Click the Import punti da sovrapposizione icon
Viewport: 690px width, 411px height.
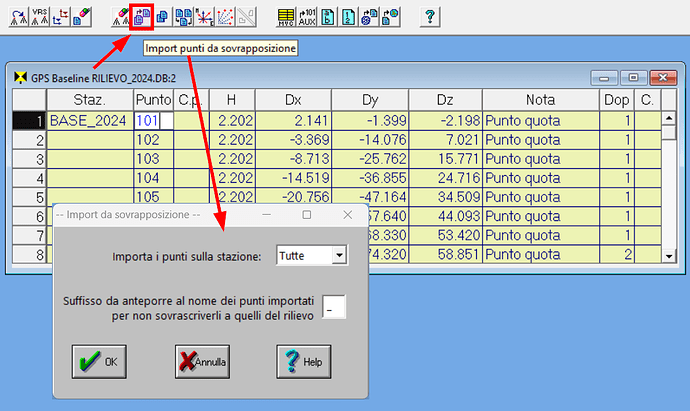point(141,17)
